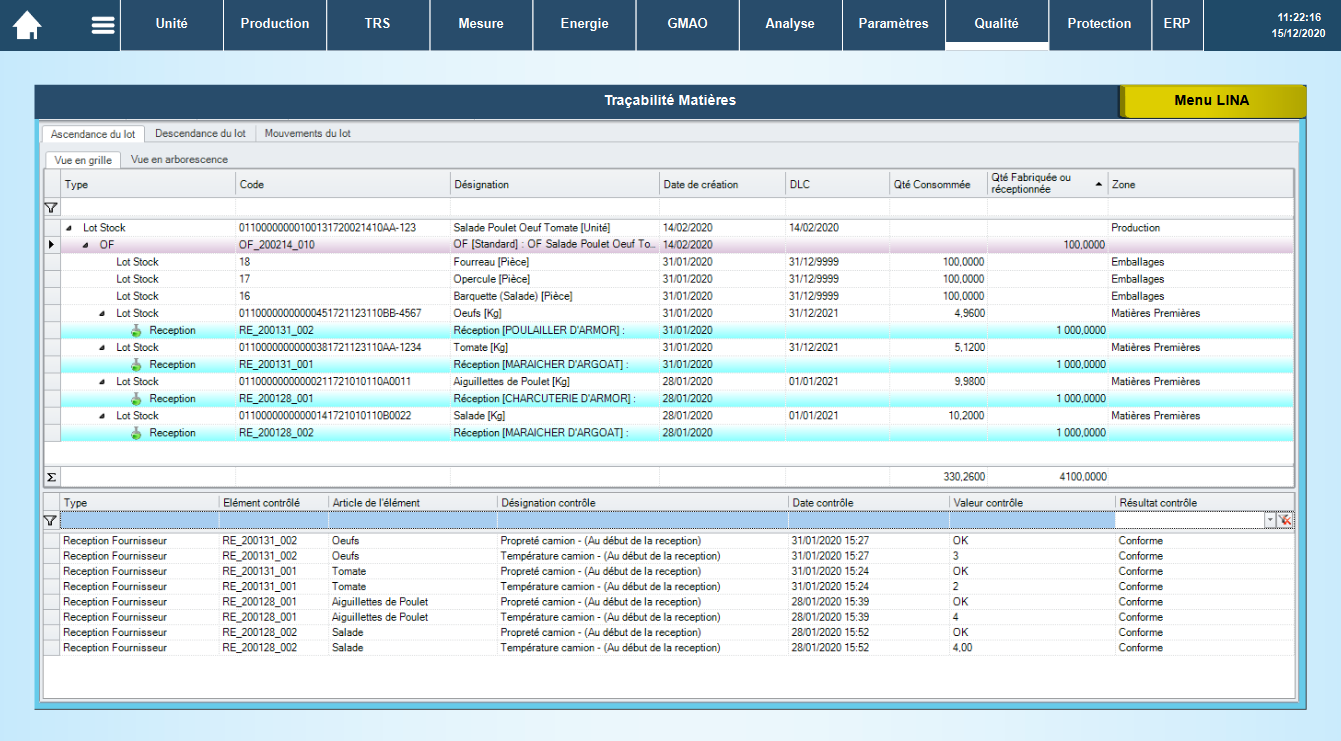Sort by the Désignation column header
Image resolution: width=1341 pixels, height=741 pixels.
(x=554, y=184)
